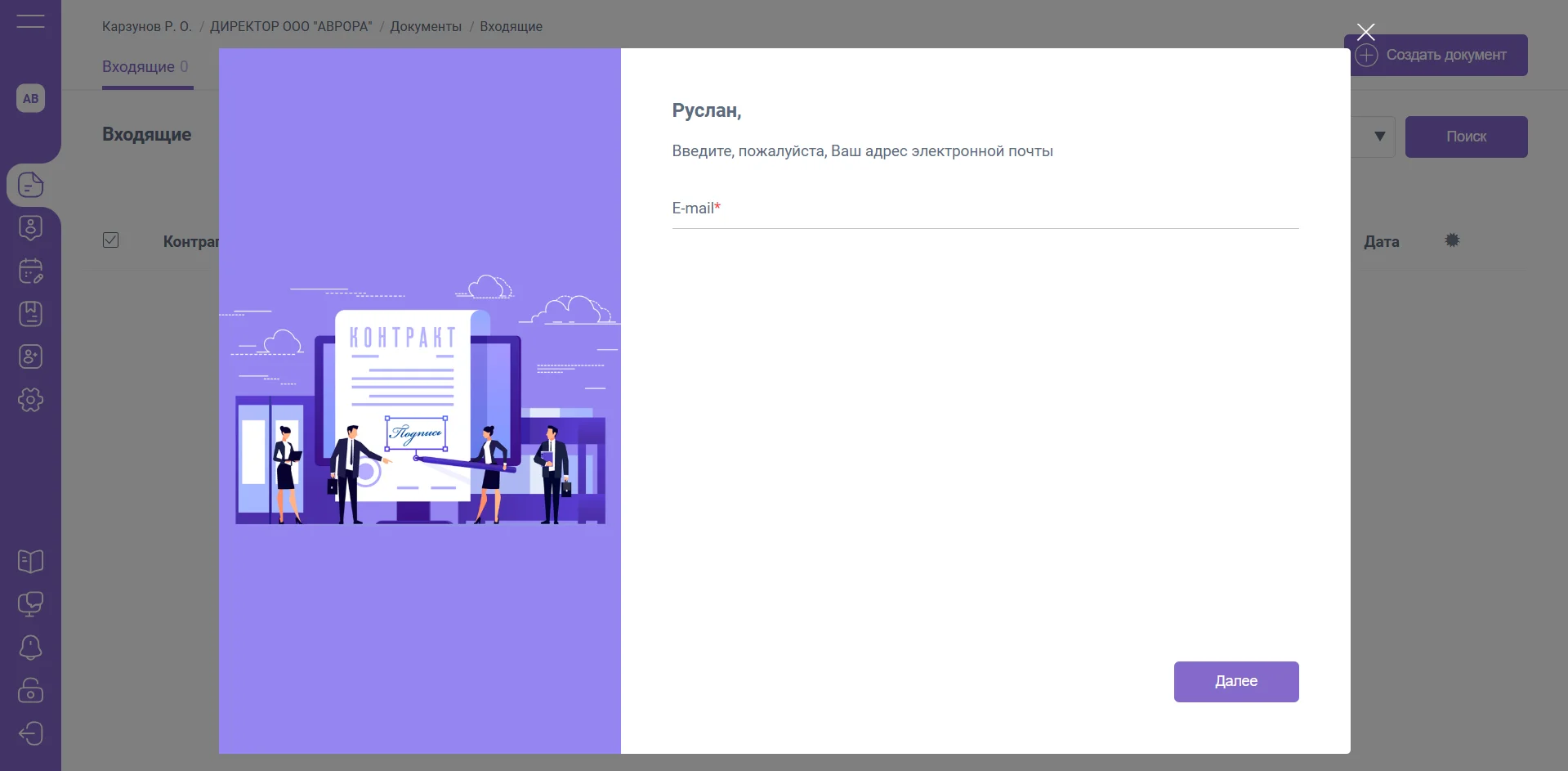Open the hamburger menu in the sidebar

point(30,22)
